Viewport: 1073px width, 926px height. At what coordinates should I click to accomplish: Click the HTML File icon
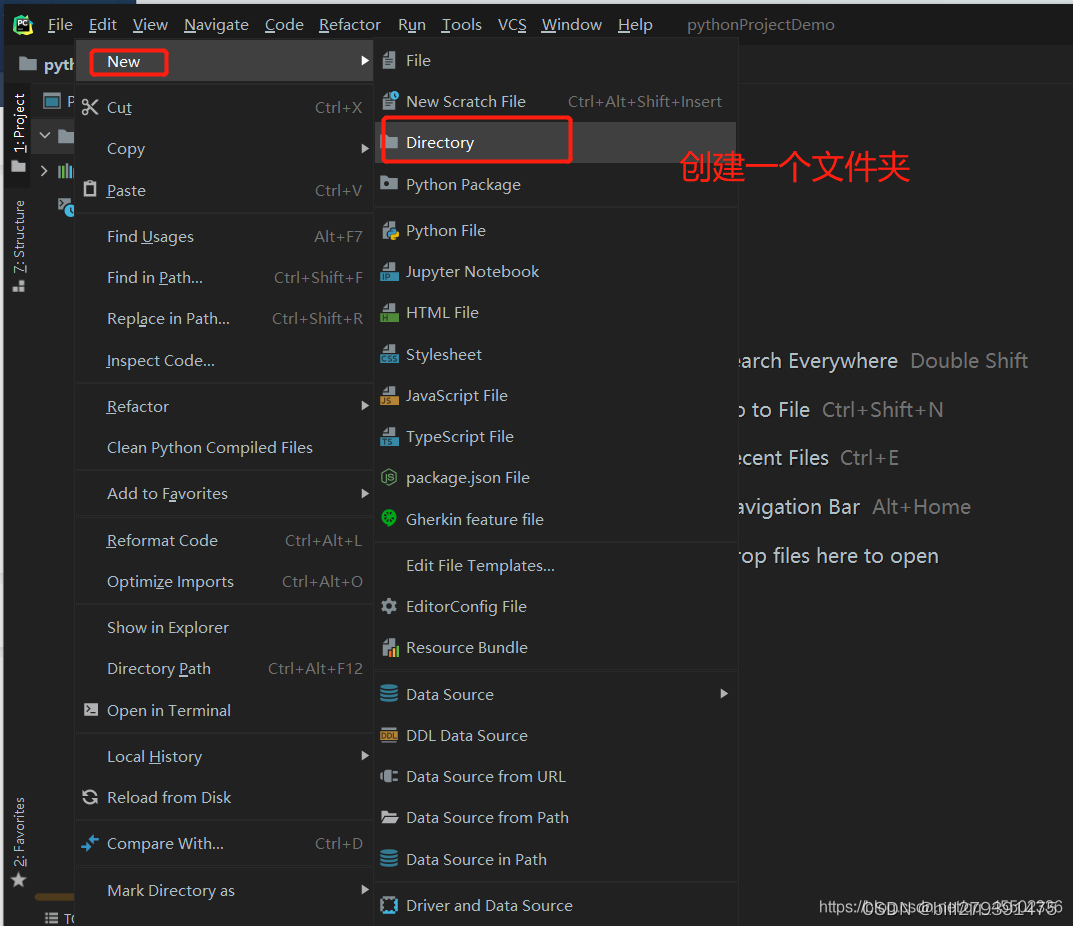pyautogui.click(x=389, y=313)
